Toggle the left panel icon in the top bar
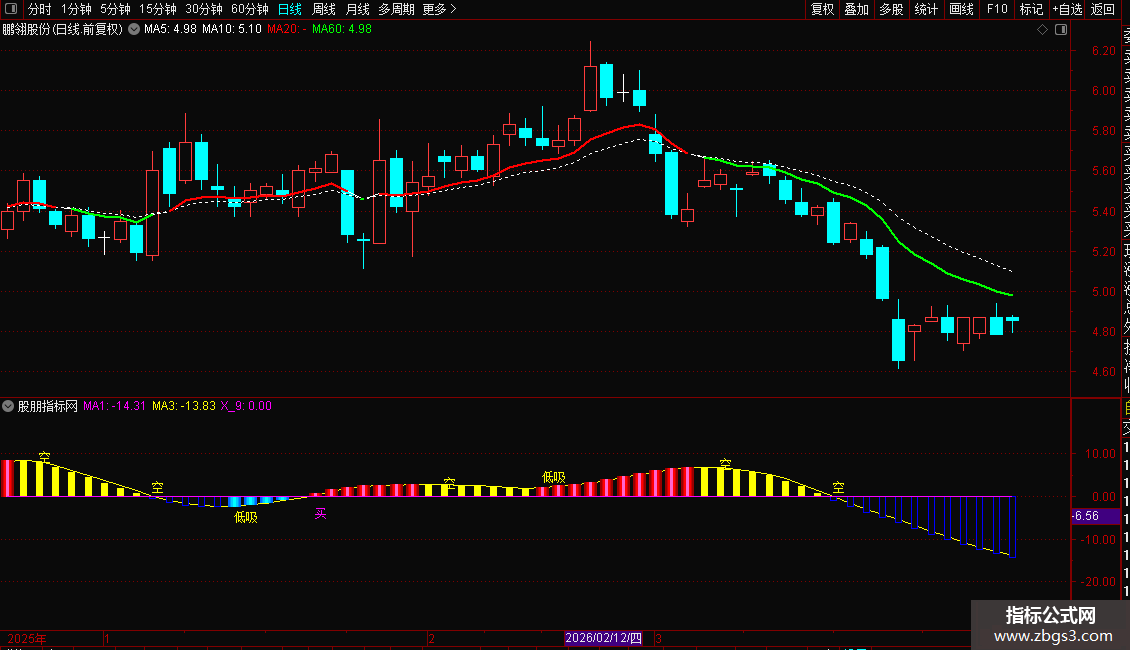The height and width of the screenshot is (650, 1130). coord(11,9)
